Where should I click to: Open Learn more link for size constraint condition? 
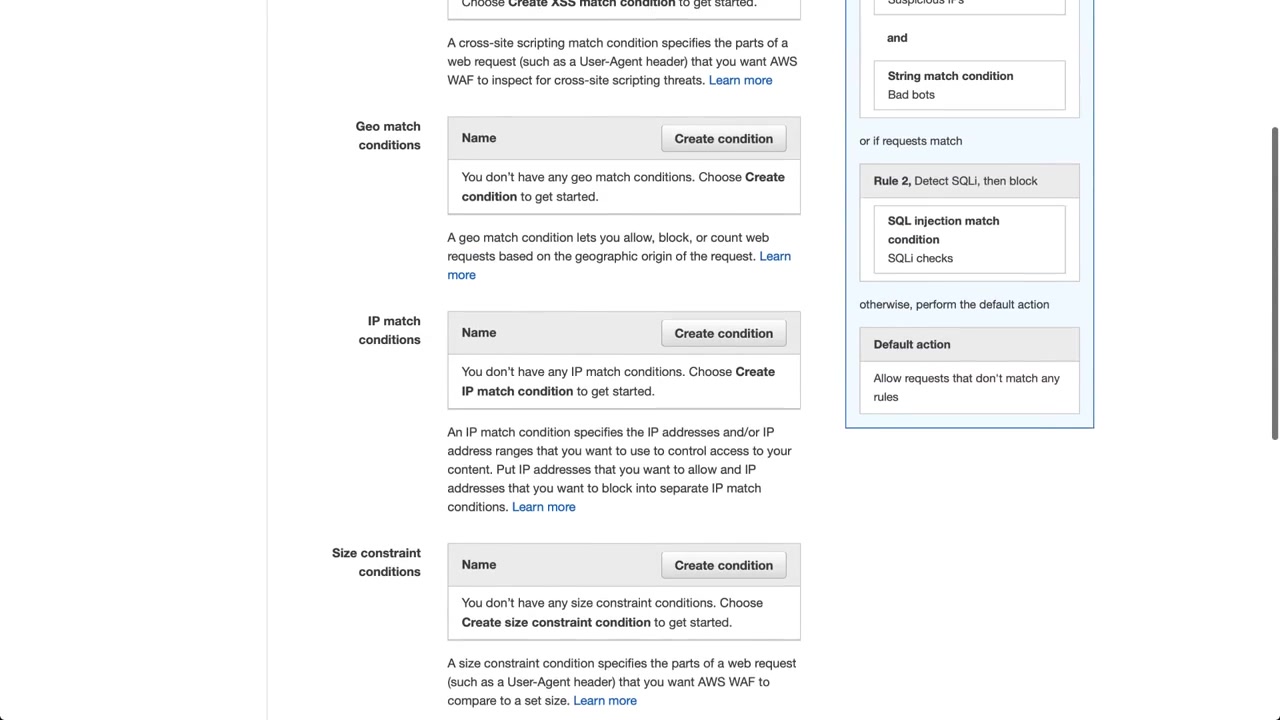point(604,701)
